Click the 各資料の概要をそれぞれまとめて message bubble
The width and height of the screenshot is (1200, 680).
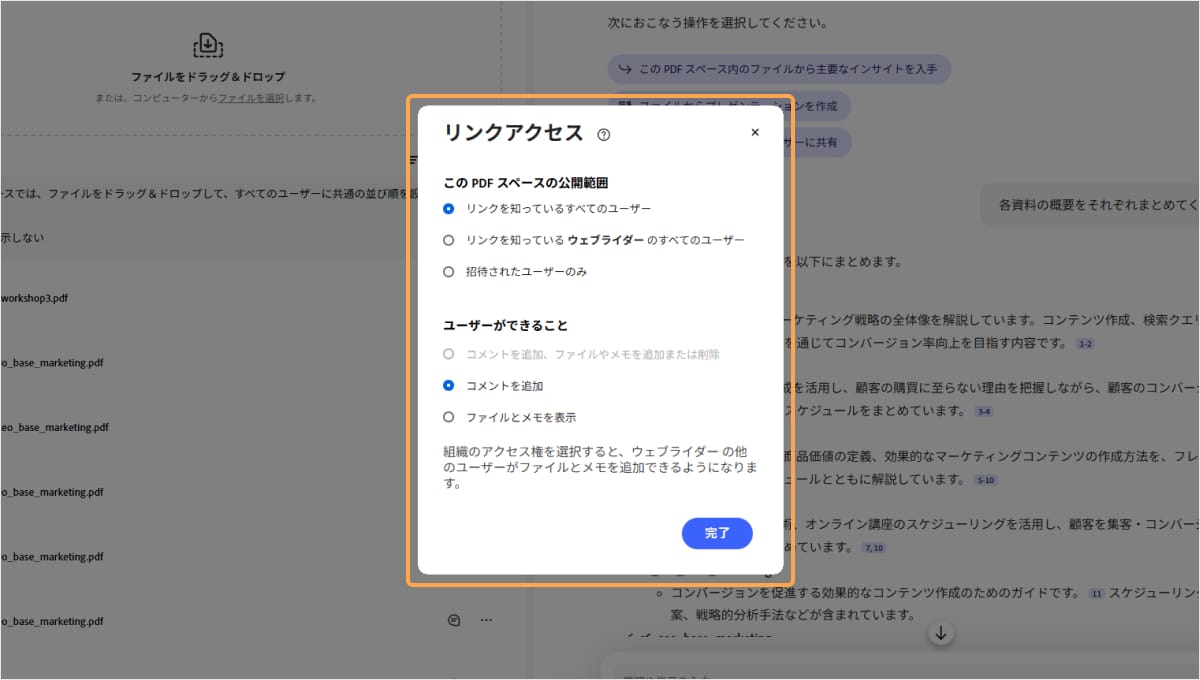click(1089, 205)
